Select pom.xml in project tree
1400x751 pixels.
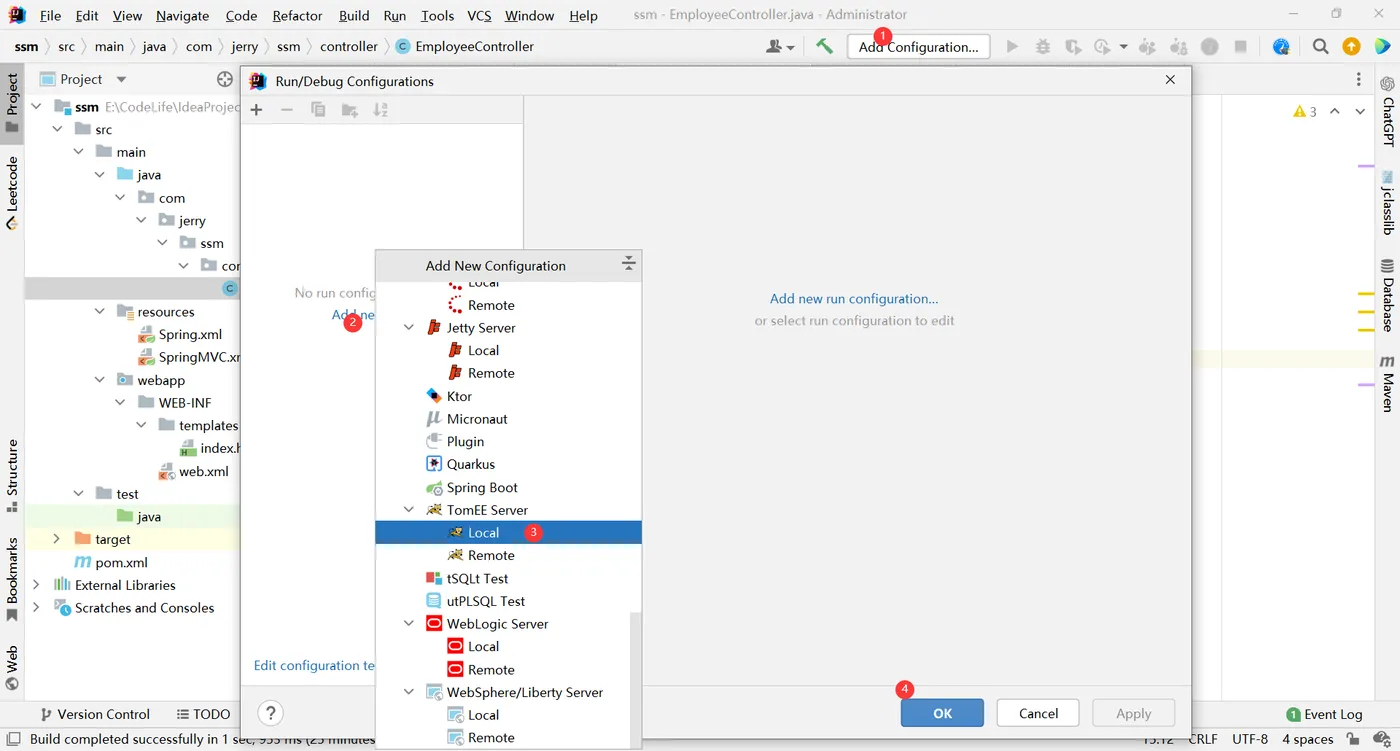(121, 562)
